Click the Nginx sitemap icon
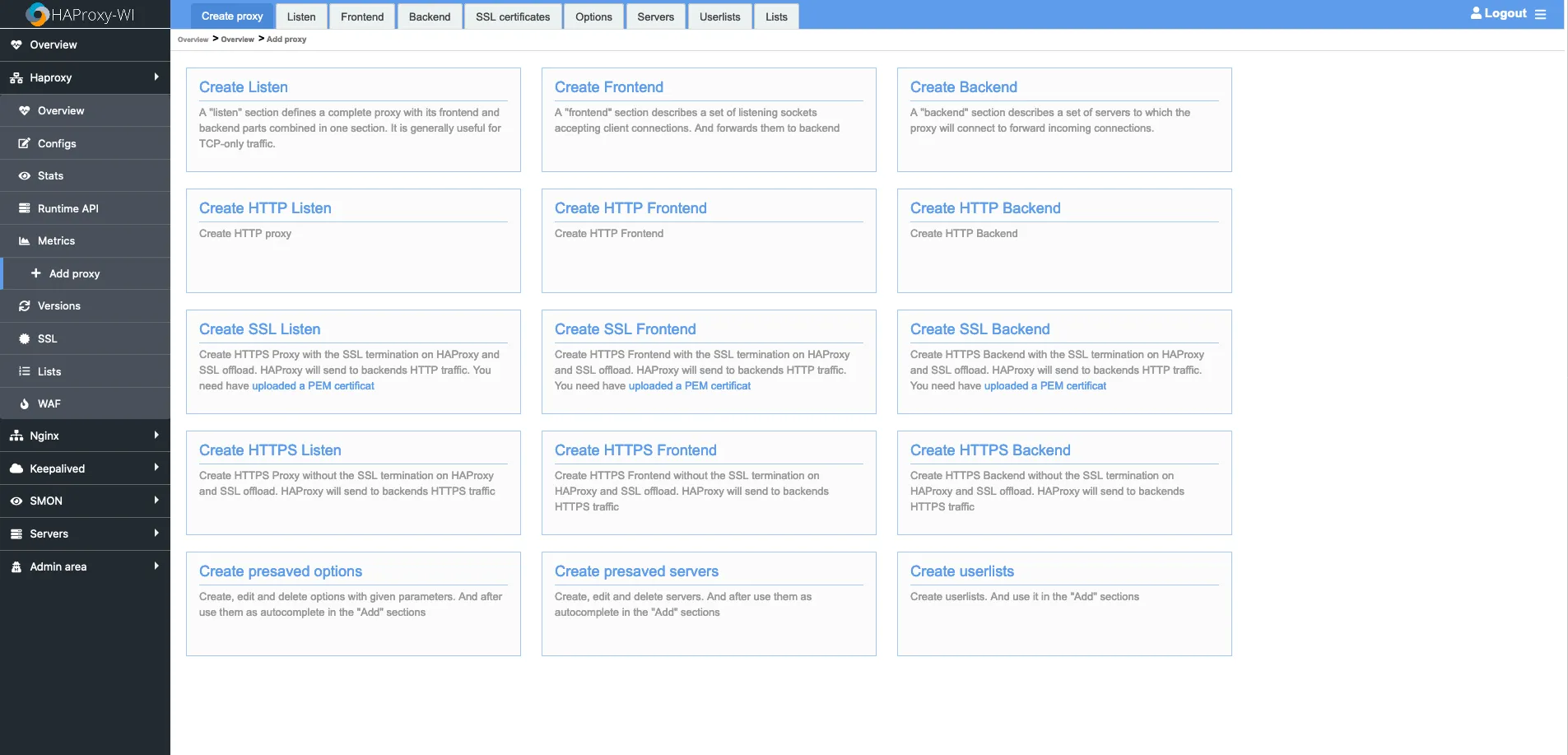Image resolution: width=1568 pixels, height=755 pixels. coord(16,436)
